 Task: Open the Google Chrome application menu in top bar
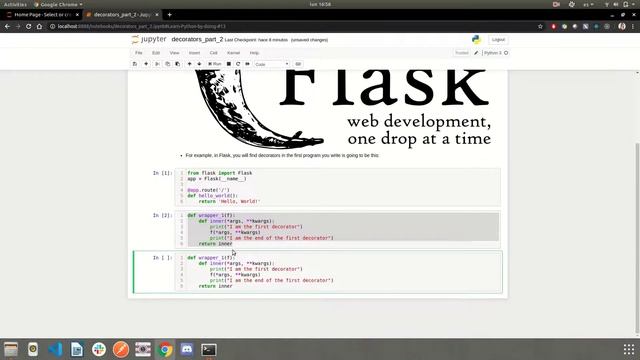tap(58, 4)
